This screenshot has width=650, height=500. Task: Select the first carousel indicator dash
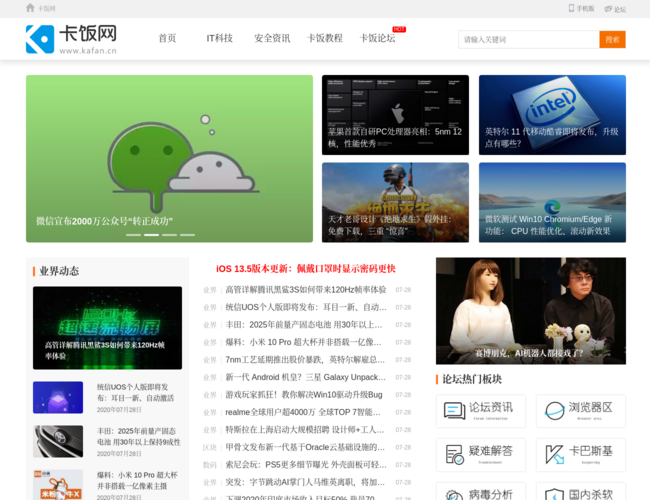[x=133, y=235]
